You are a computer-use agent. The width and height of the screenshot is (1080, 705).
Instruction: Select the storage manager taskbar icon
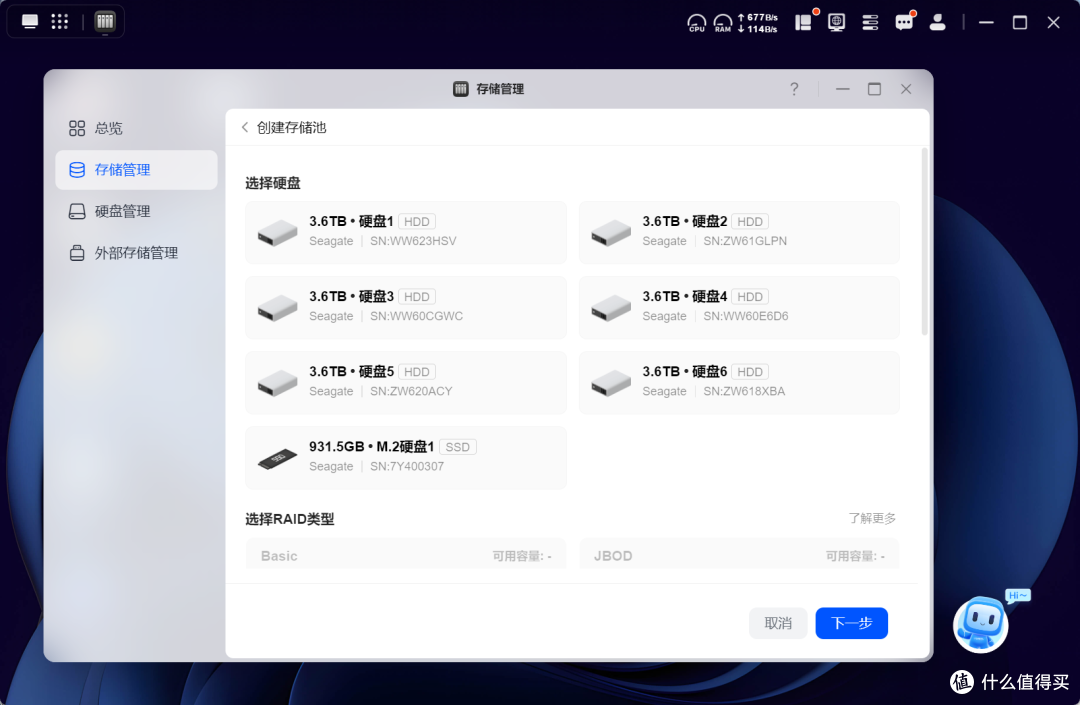(105, 21)
